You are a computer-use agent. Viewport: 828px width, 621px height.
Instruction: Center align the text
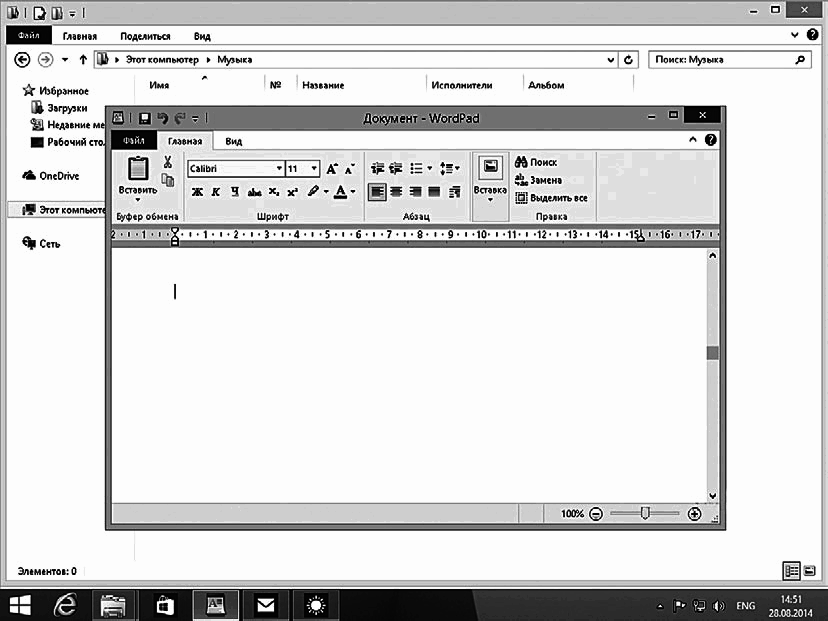coord(396,192)
